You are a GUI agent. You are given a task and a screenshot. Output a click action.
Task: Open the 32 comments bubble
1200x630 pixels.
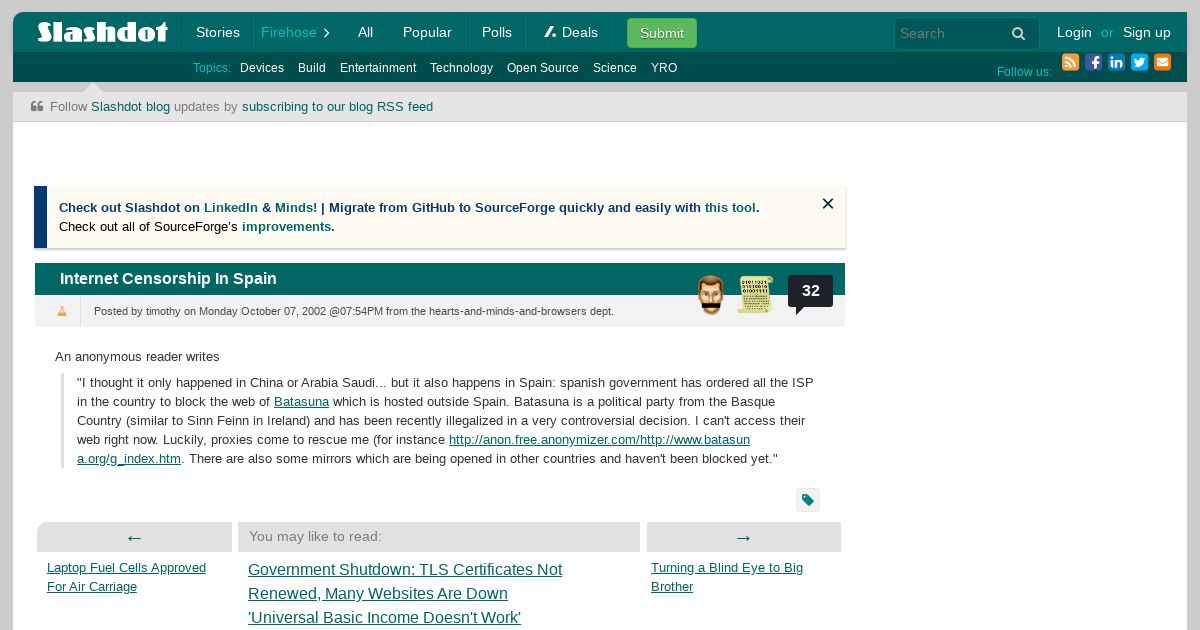(810, 292)
